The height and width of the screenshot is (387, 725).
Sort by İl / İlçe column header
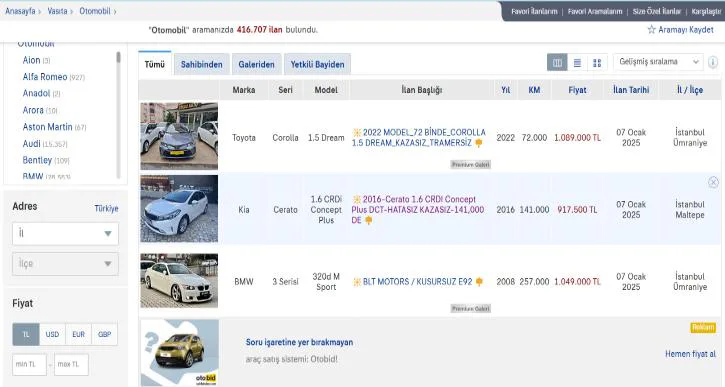[x=690, y=90]
